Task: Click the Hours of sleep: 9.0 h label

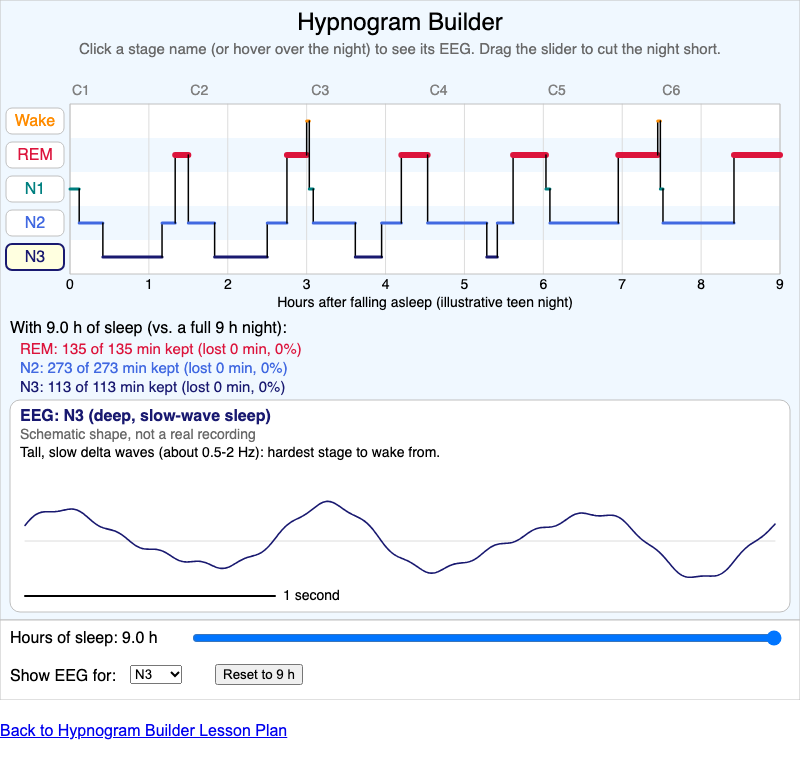Action: coord(84,638)
